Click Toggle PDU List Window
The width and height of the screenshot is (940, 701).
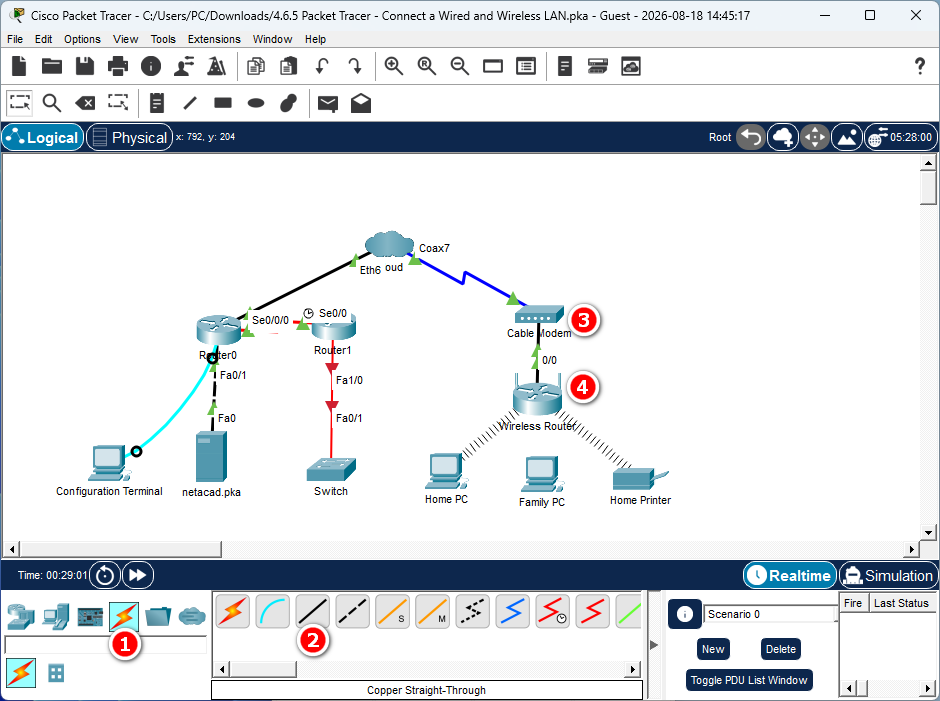[x=749, y=680]
